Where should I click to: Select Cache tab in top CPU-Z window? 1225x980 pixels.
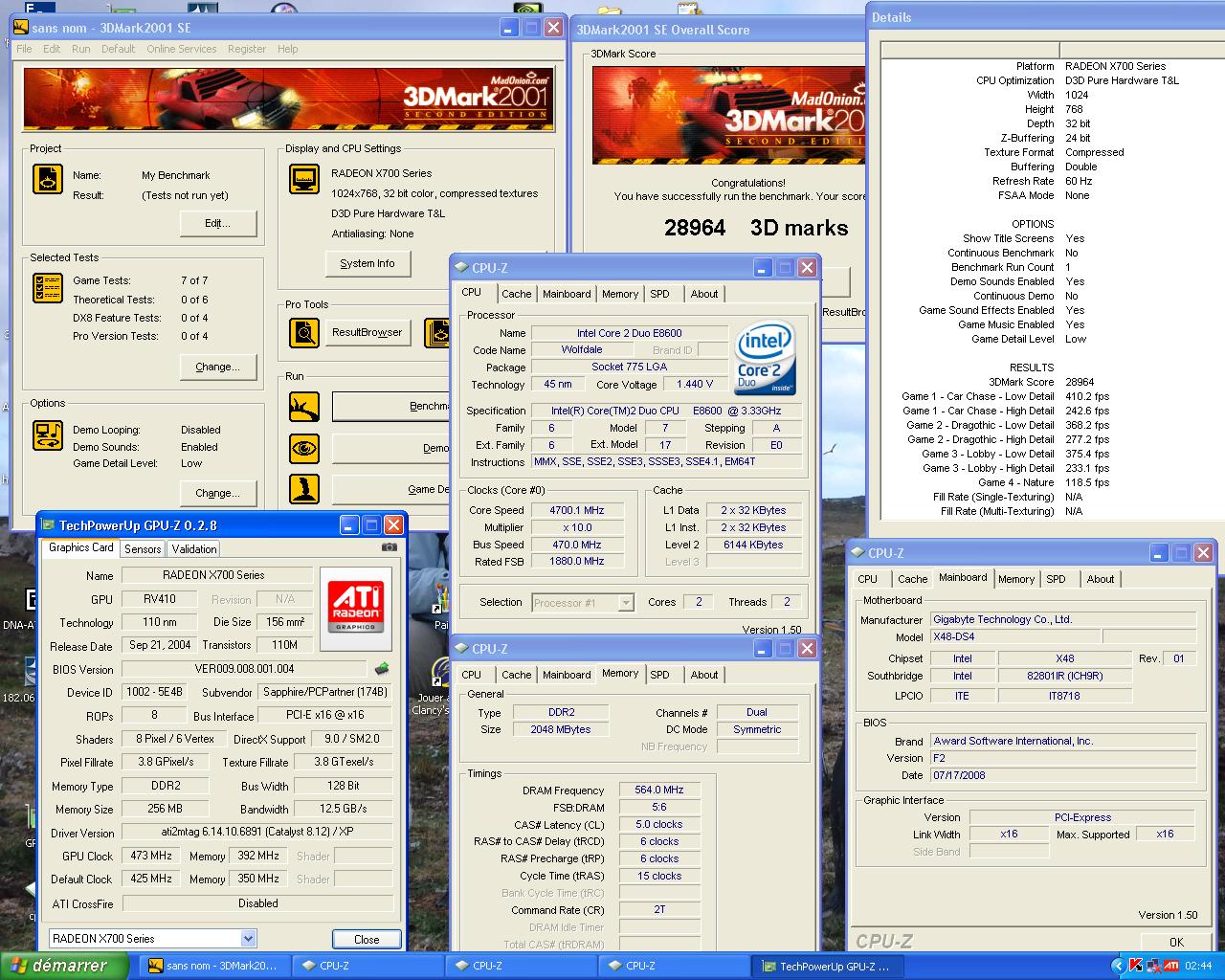click(516, 294)
